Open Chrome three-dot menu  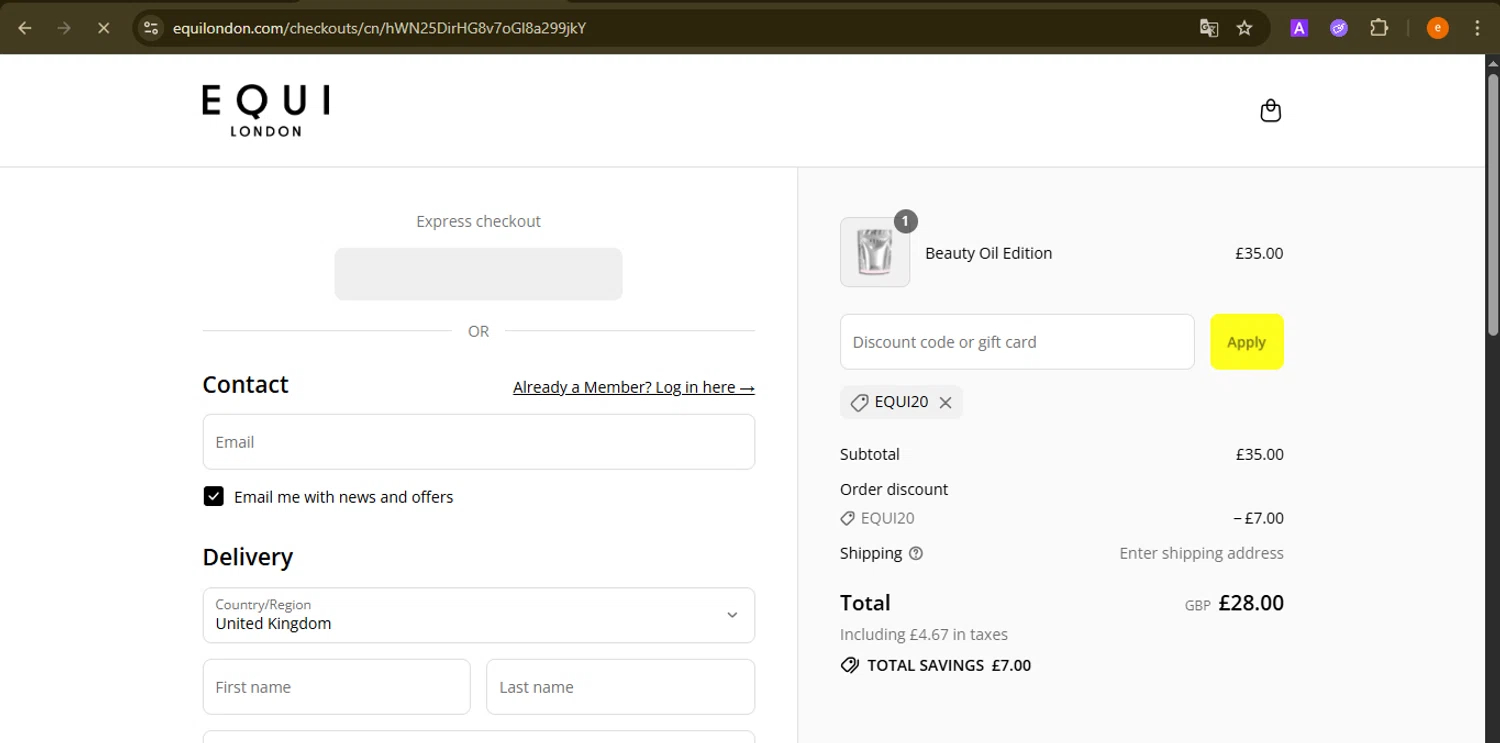[x=1477, y=28]
